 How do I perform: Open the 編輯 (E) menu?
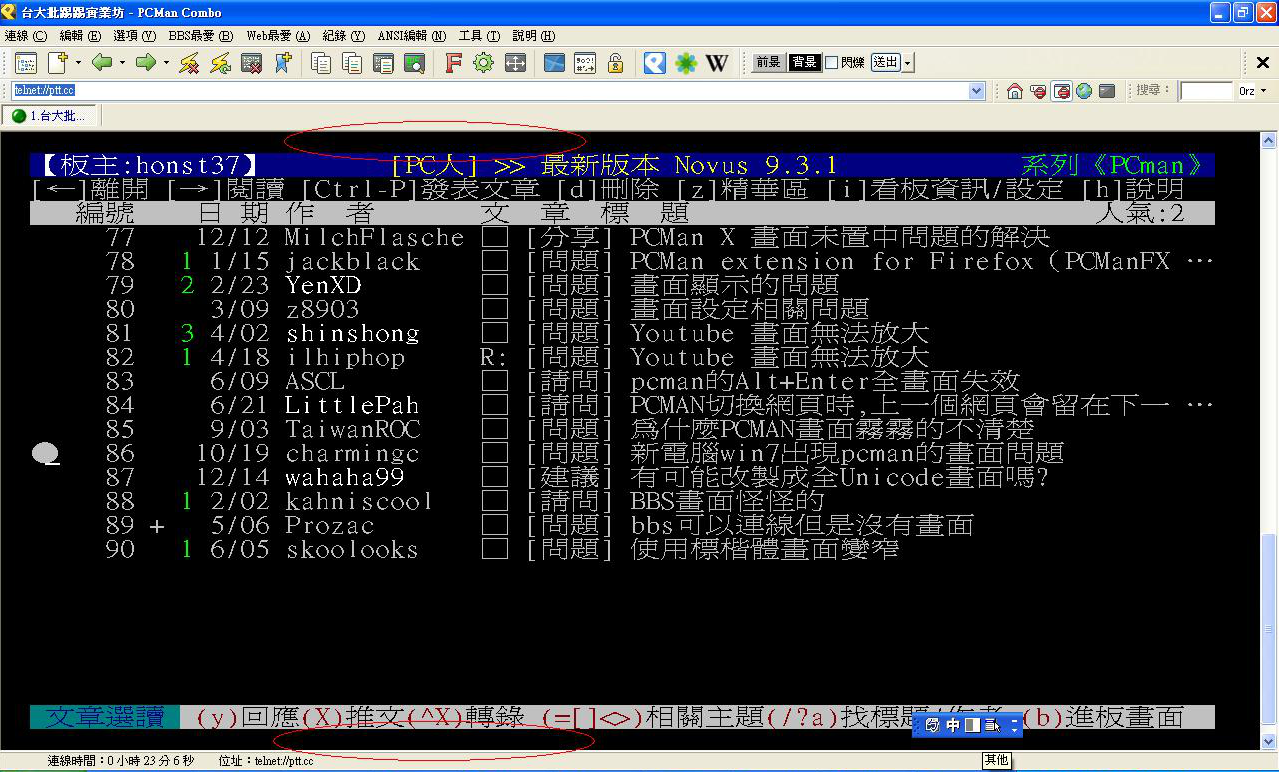point(80,35)
